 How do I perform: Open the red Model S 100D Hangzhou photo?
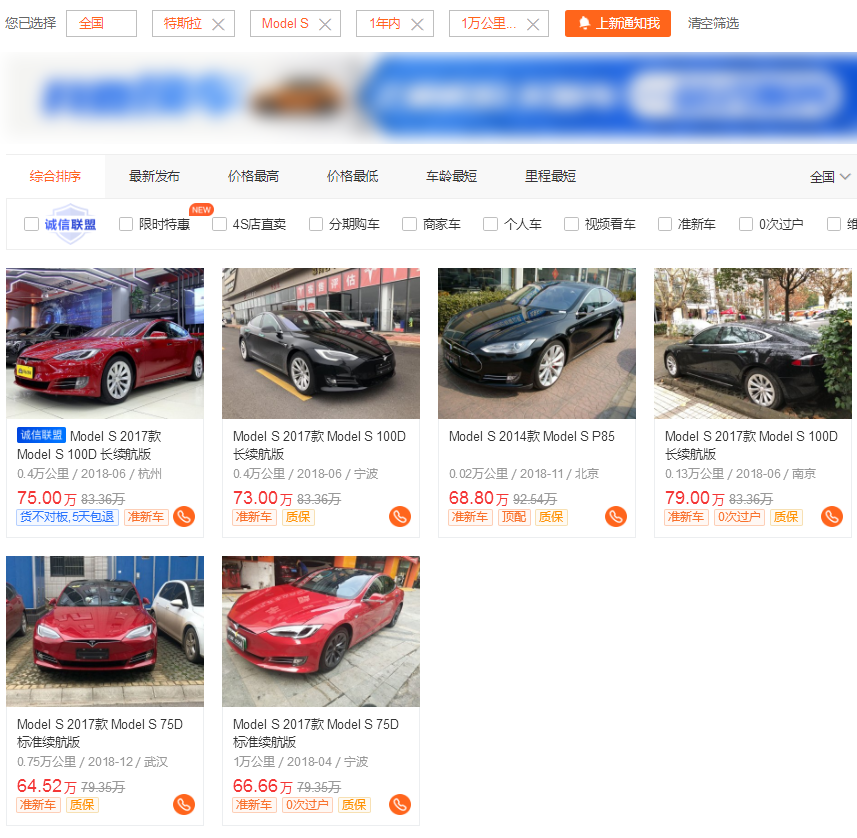coord(105,343)
